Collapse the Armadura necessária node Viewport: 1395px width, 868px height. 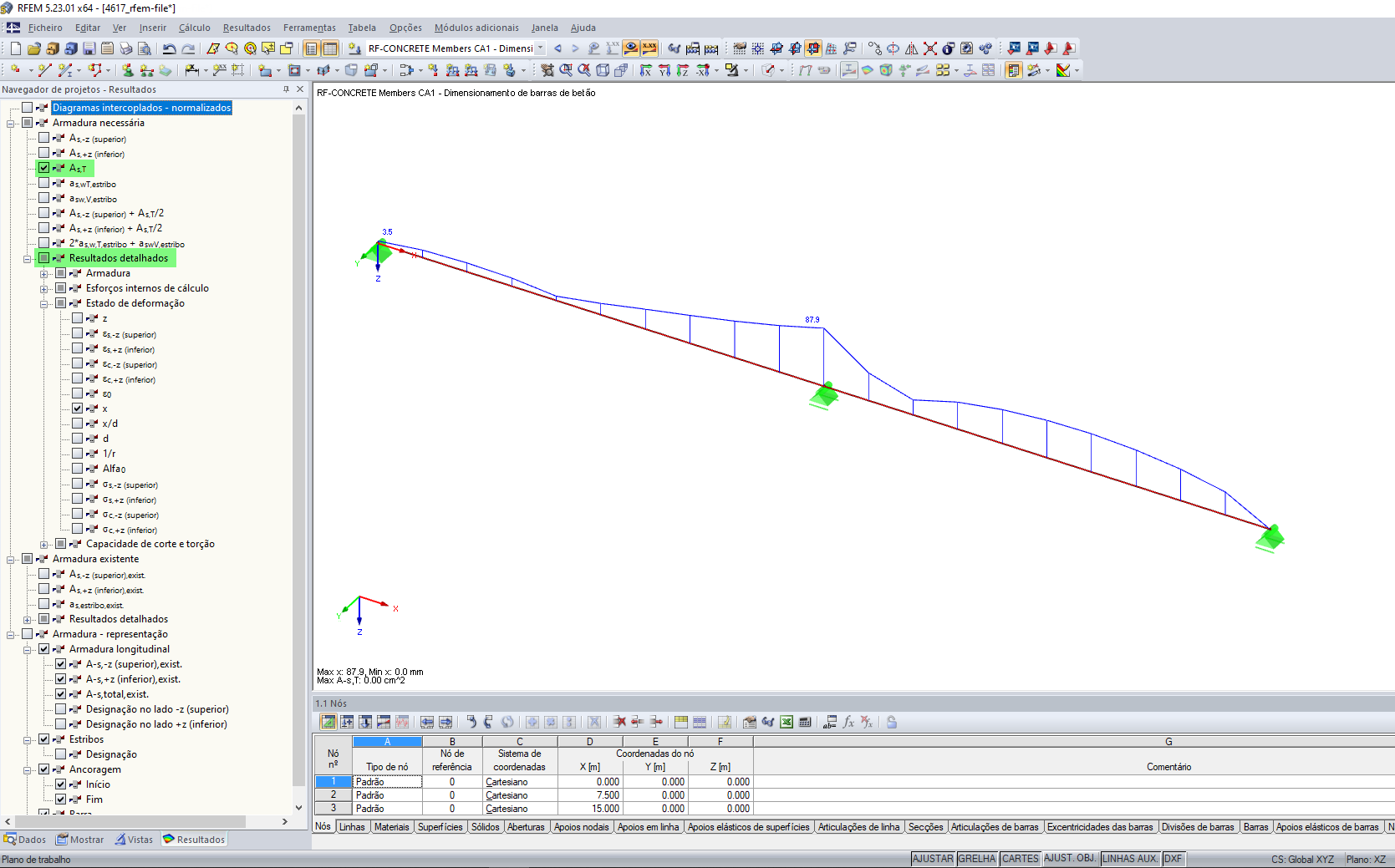(10, 124)
